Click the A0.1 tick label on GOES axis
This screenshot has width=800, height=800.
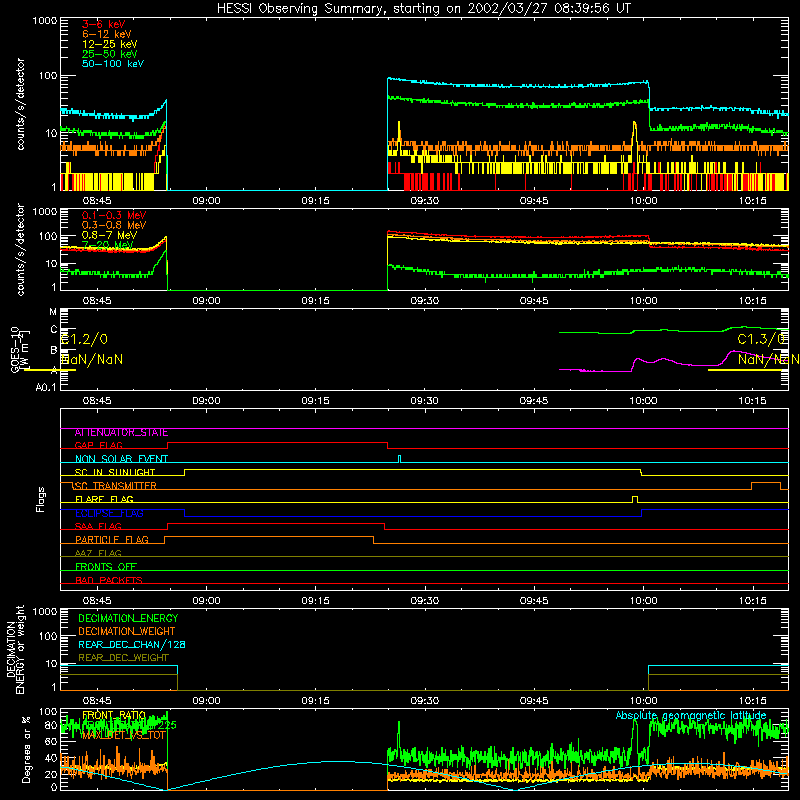(46, 388)
